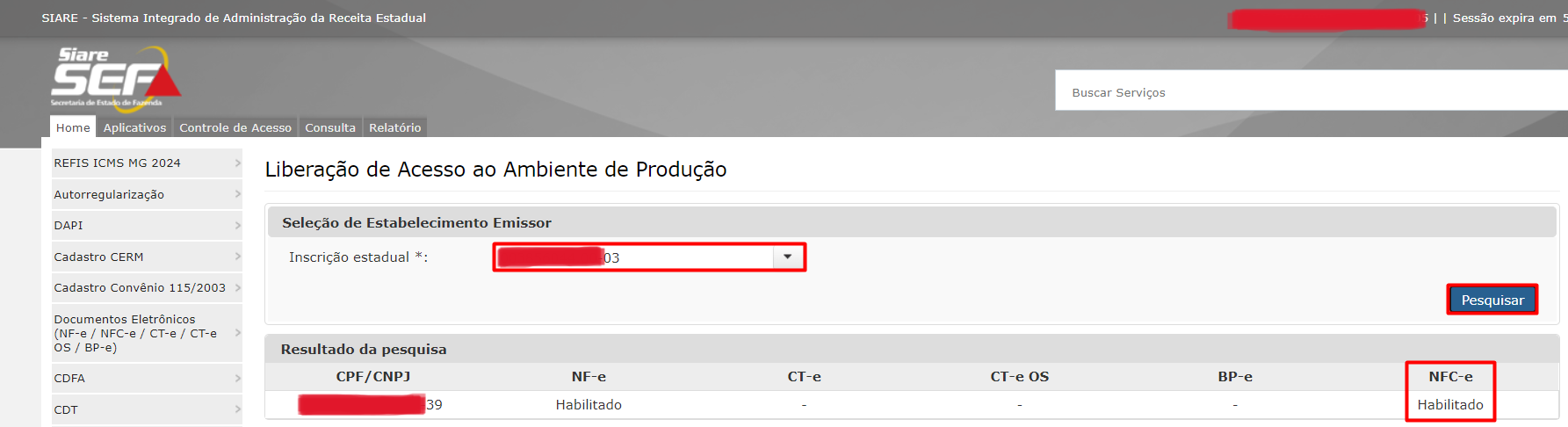
Task: Click the Siare SEF logo
Action: click(x=115, y=78)
